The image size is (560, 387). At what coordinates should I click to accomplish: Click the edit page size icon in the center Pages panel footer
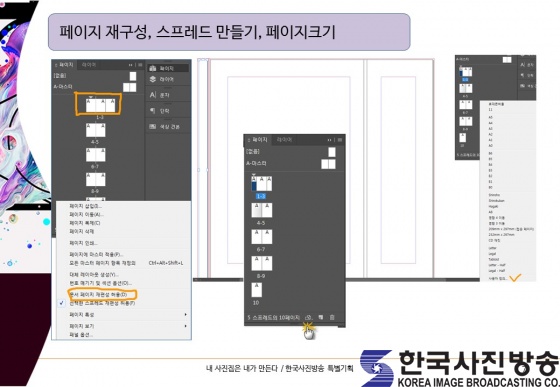pyautogui.click(x=309, y=317)
